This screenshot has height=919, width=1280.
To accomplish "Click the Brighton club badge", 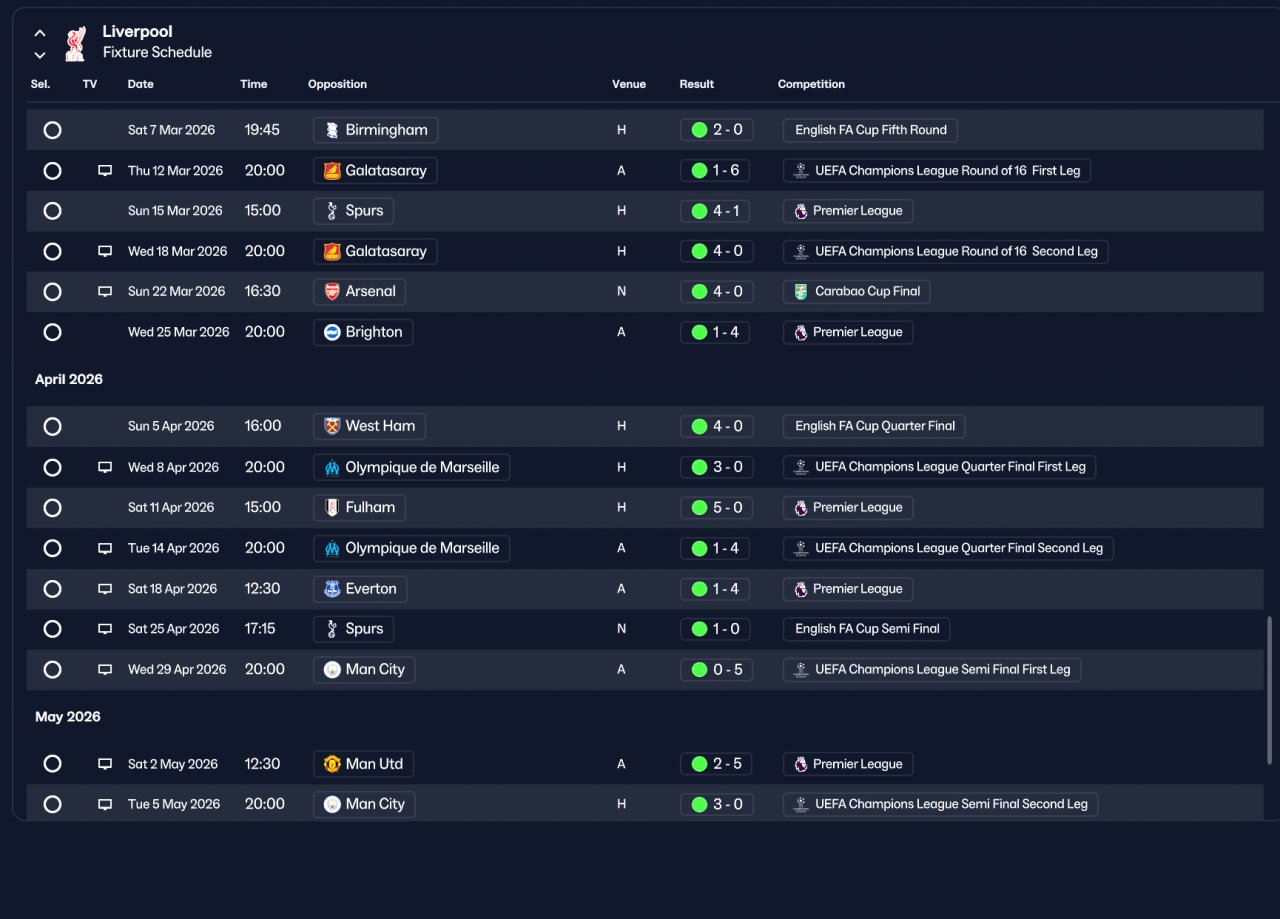I will (332, 332).
